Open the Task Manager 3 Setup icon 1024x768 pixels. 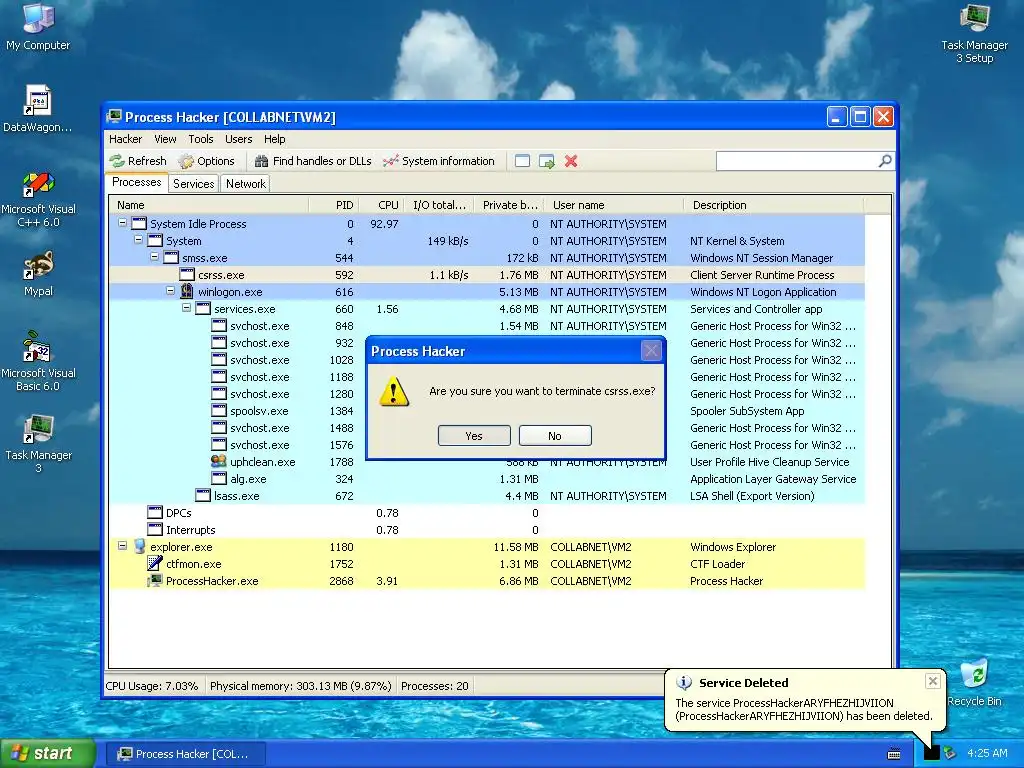[x=974, y=33]
